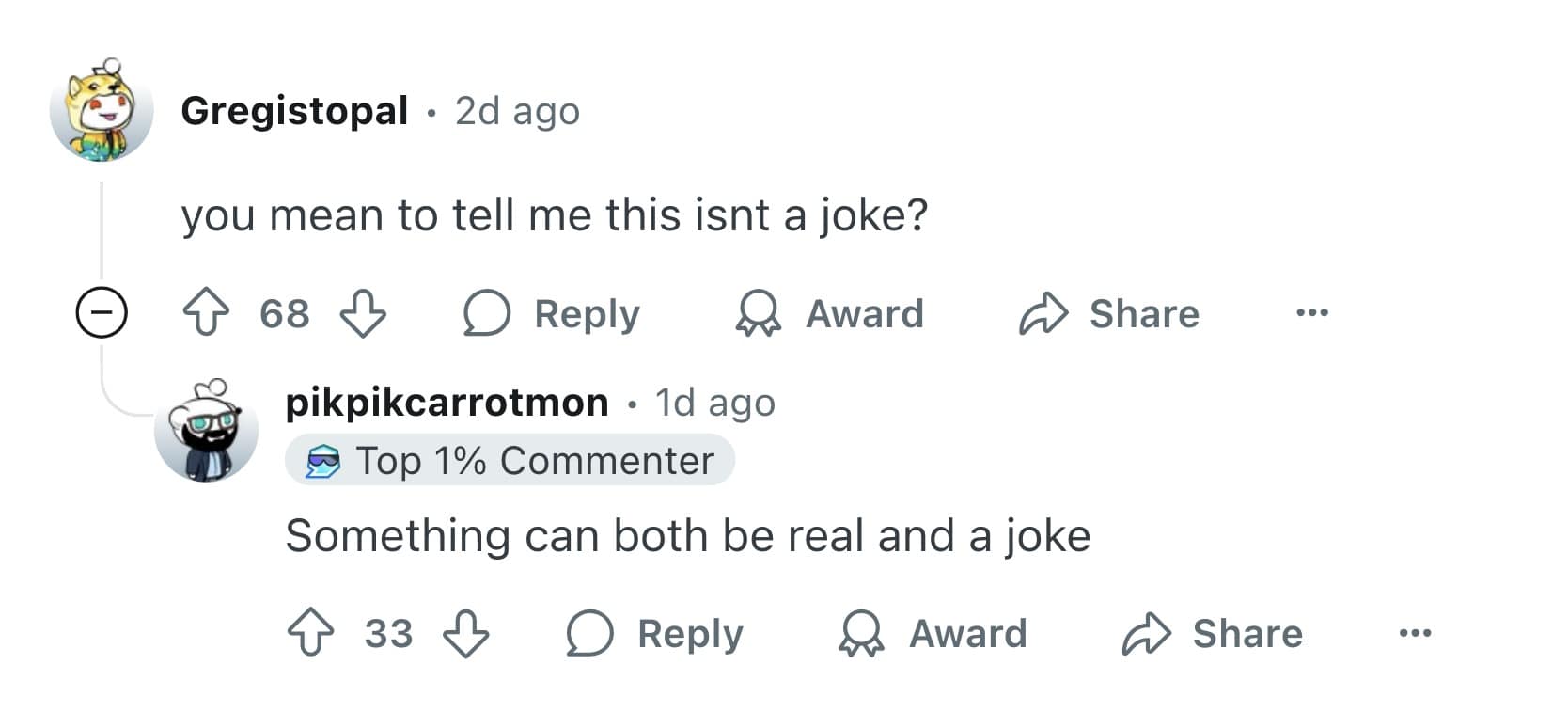
Task: Open Gregistopal's avatar profile picture
Action: [x=102, y=110]
